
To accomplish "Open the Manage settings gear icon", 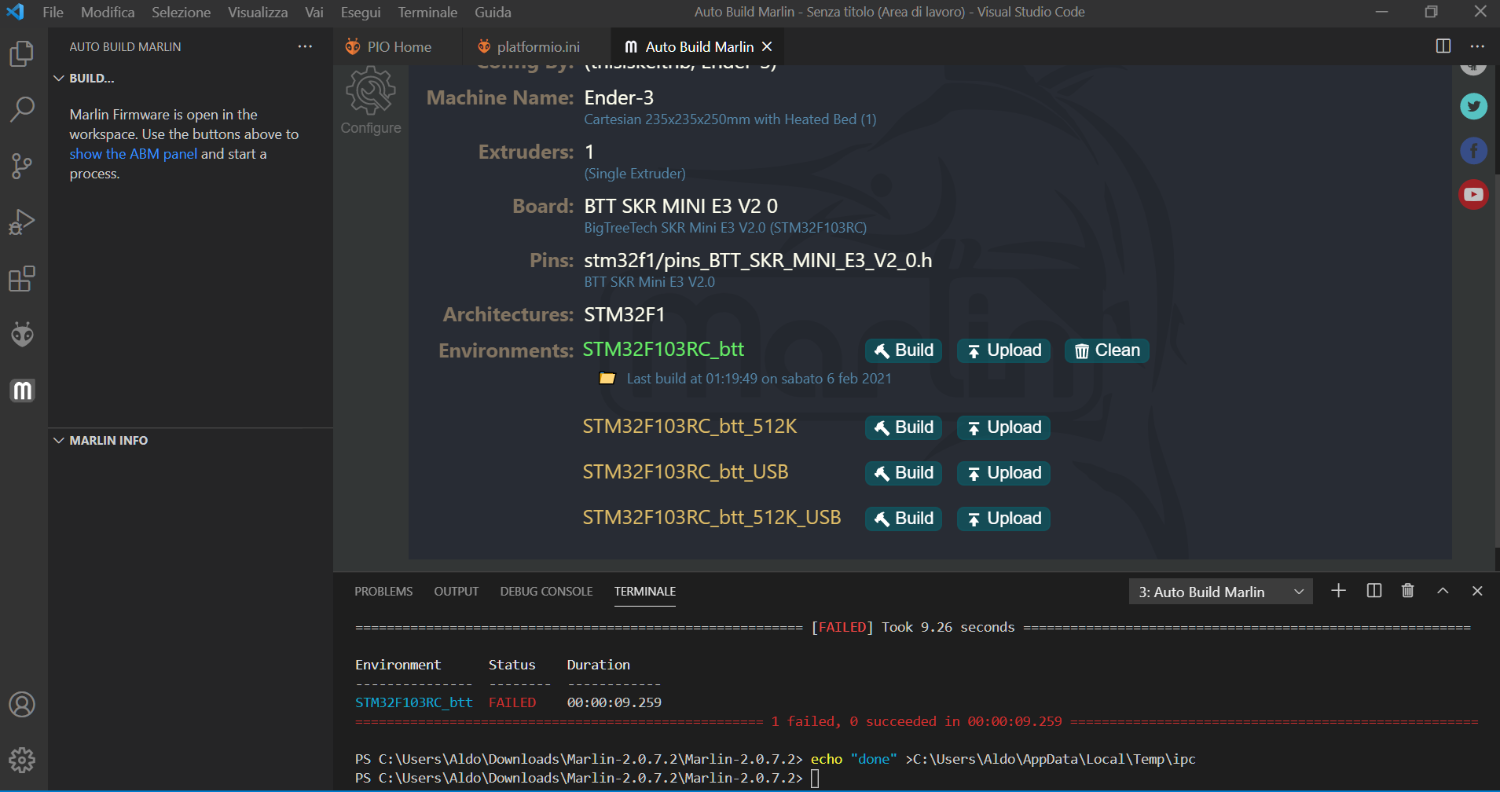I will [x=22, y=760].
